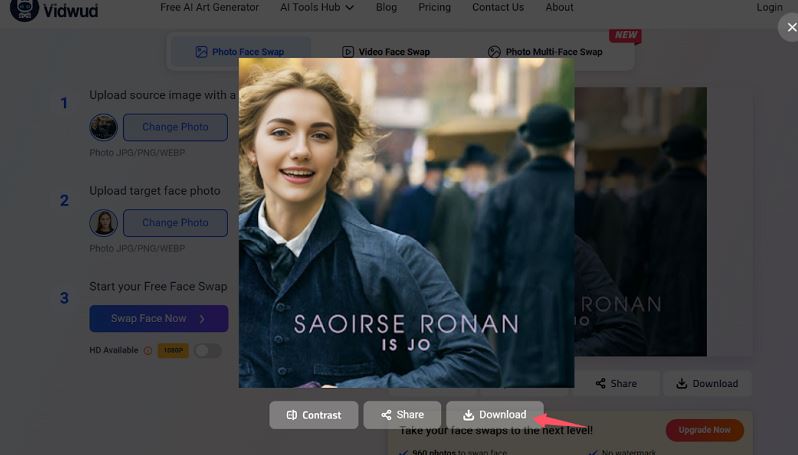Go to the Pricing page

click(x=434, y=7)
